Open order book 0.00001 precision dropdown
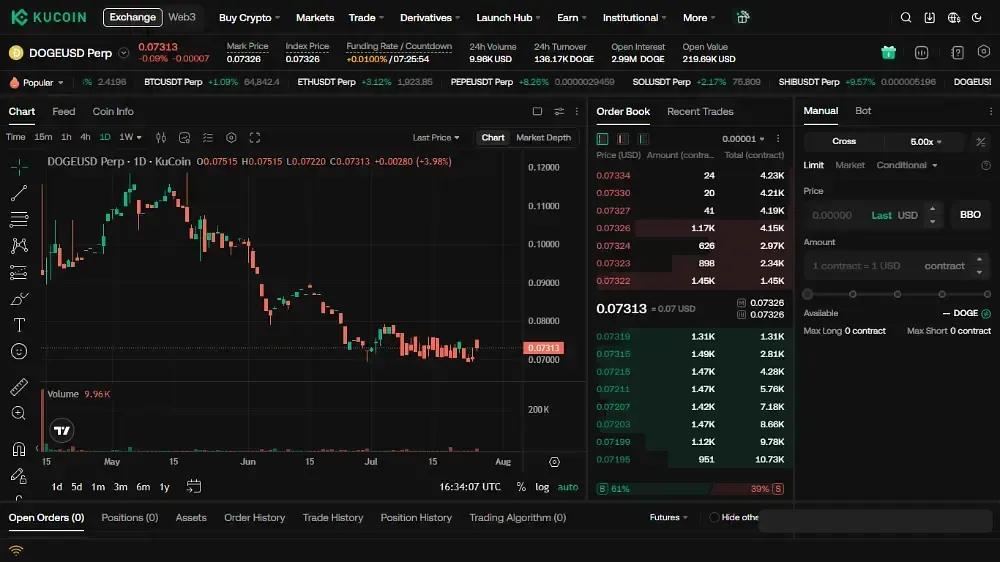This screenshot has width=1000, height=562. click(743, 138)
